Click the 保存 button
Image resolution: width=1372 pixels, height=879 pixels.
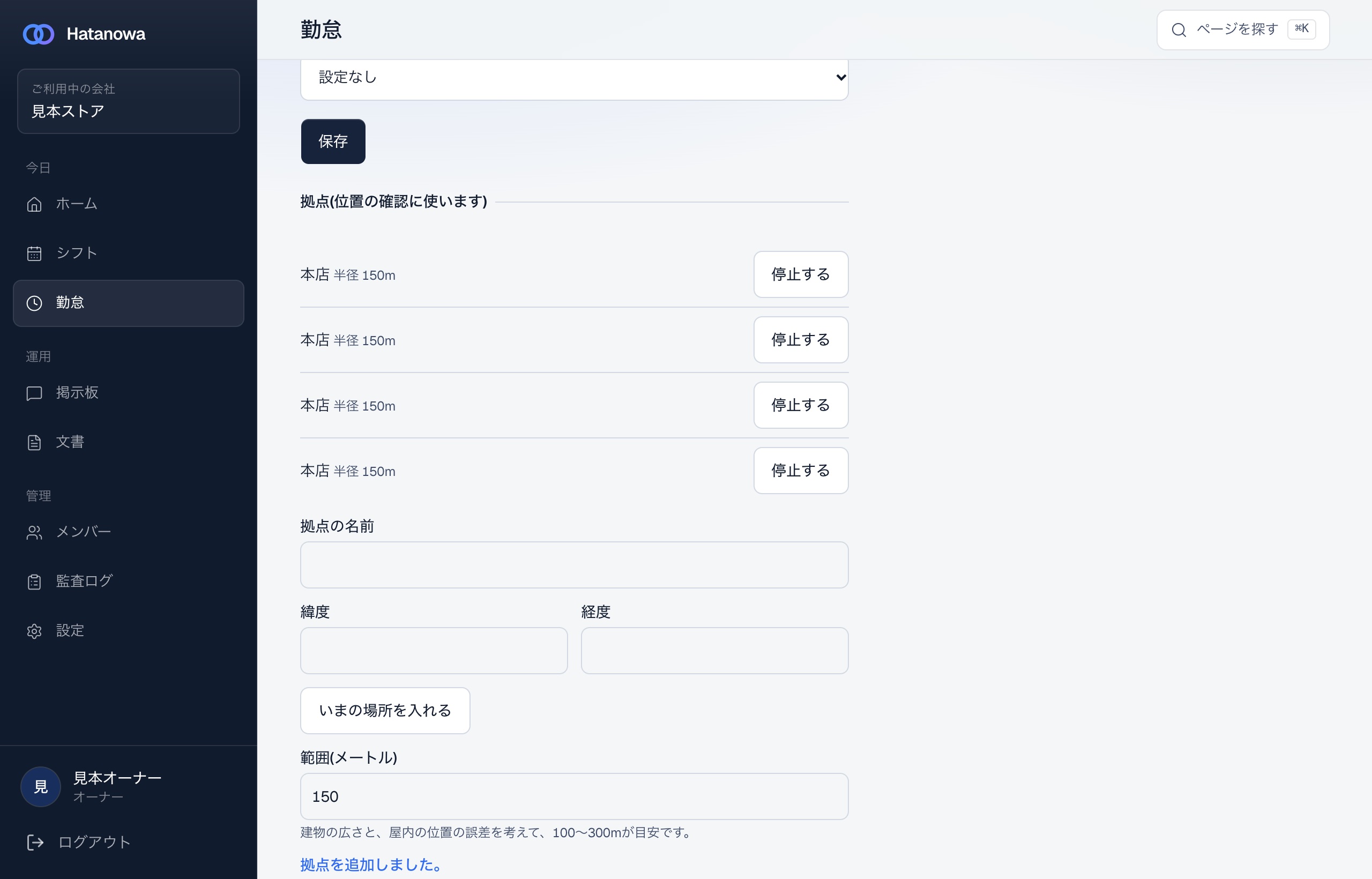coord(333,141)
